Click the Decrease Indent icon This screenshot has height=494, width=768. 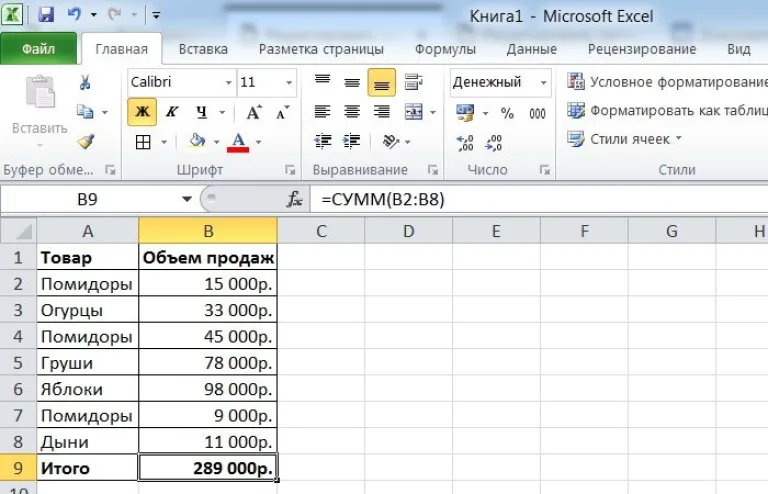point(322,141)
